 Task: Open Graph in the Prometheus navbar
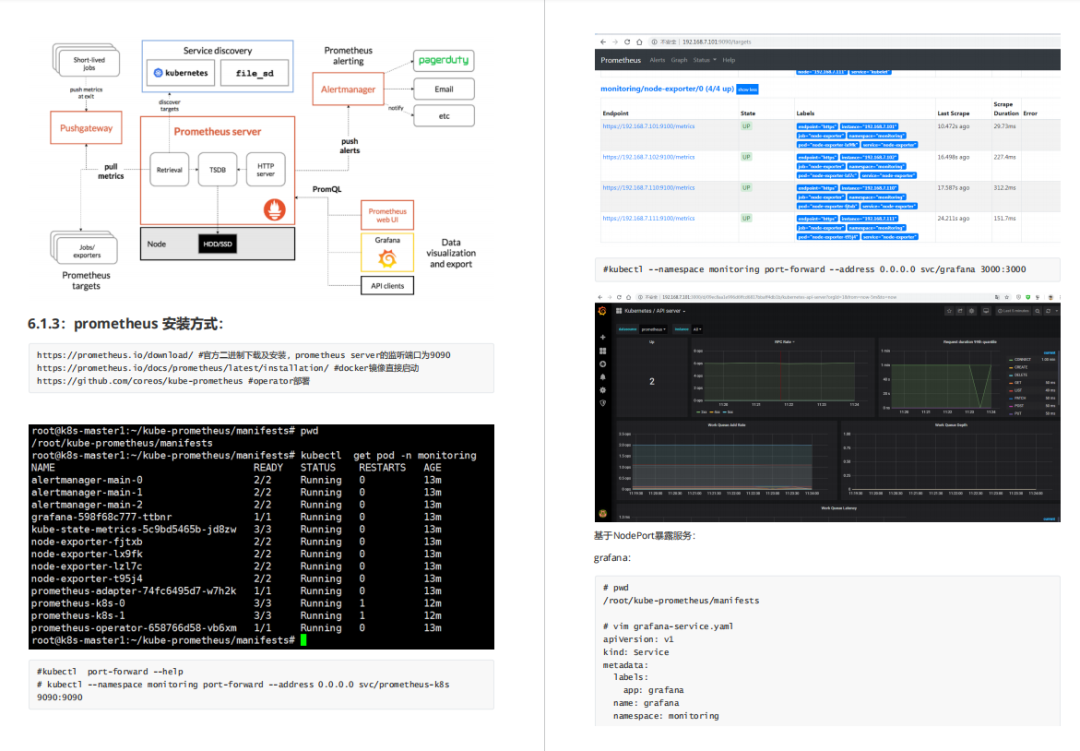(679, 60)
